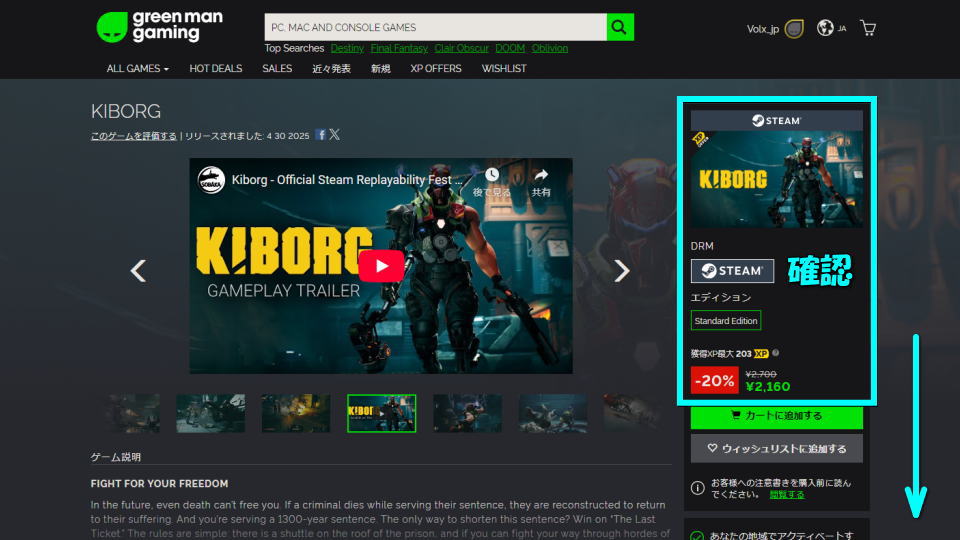
Task: Click the XP info question mark icon
Action: [776, 353]
